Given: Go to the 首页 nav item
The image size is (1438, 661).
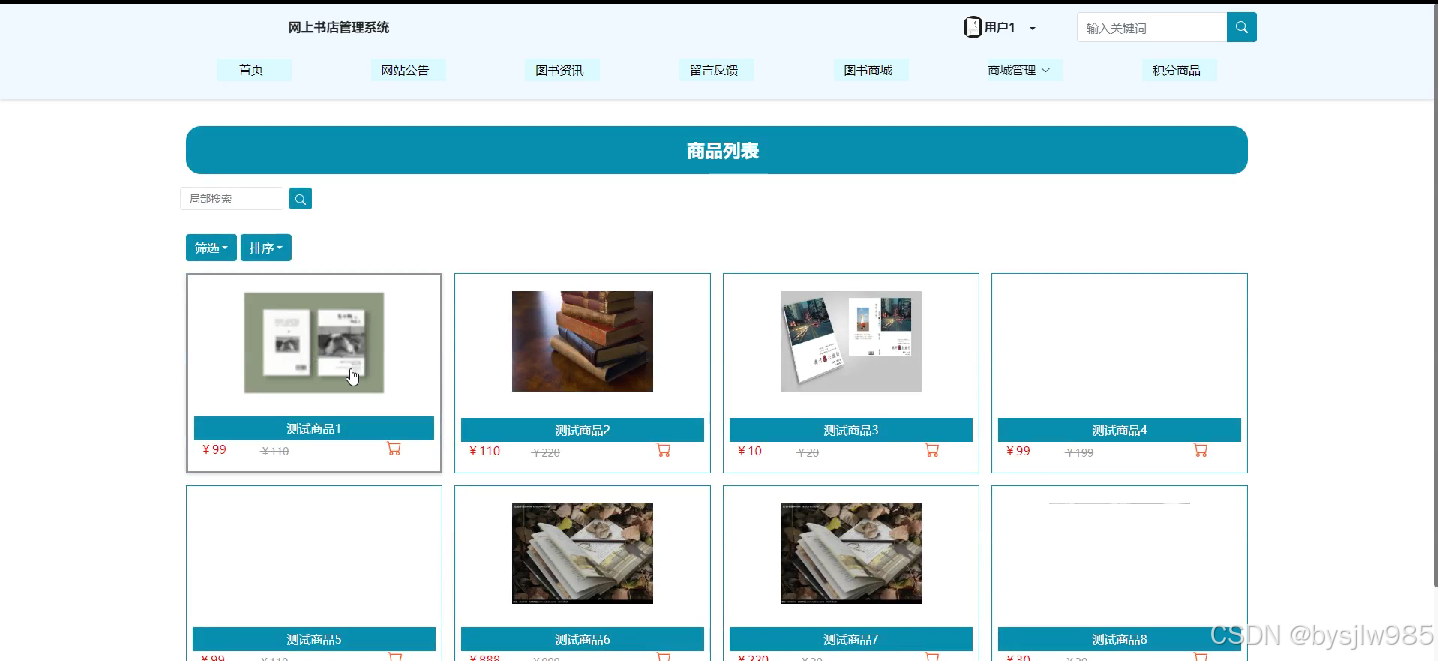Looking at the screenshot, I should click(x=254, y=70).
